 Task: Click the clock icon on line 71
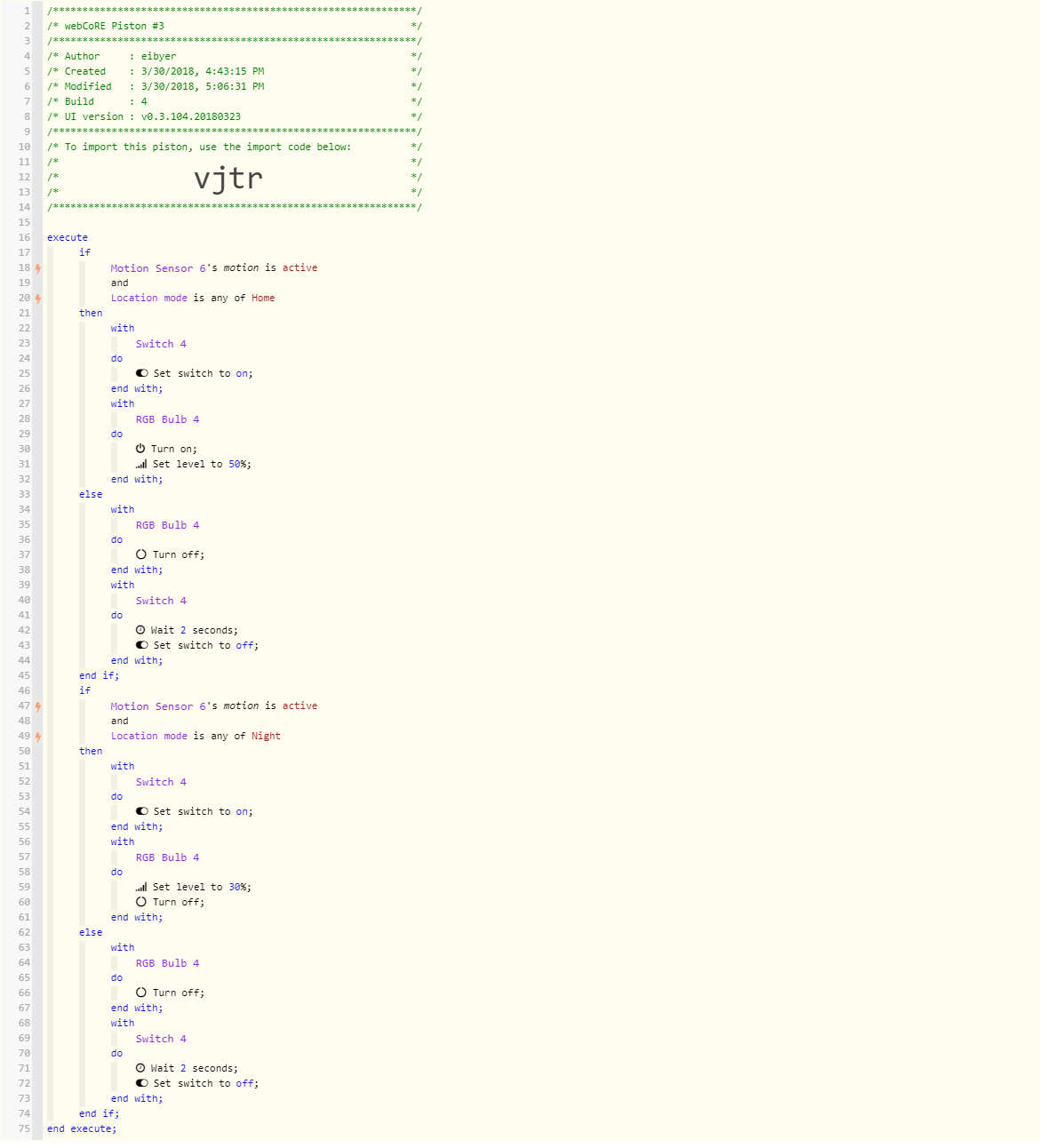coord(140,1068)
